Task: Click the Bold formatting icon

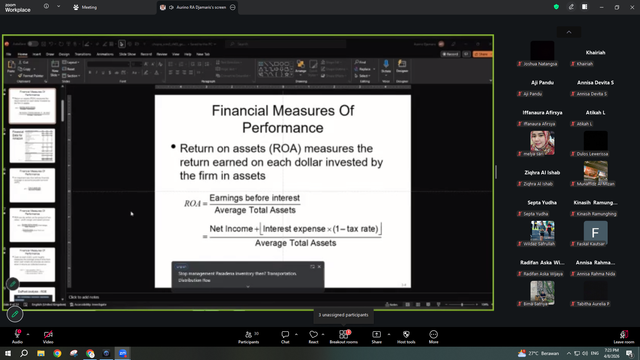Action: (90, 73)
